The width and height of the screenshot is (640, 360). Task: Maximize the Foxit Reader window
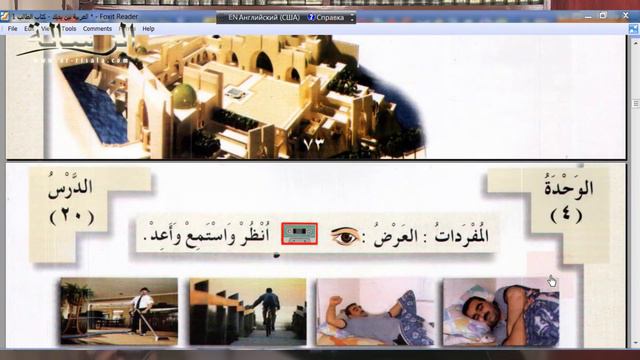[x=603, y=16]
